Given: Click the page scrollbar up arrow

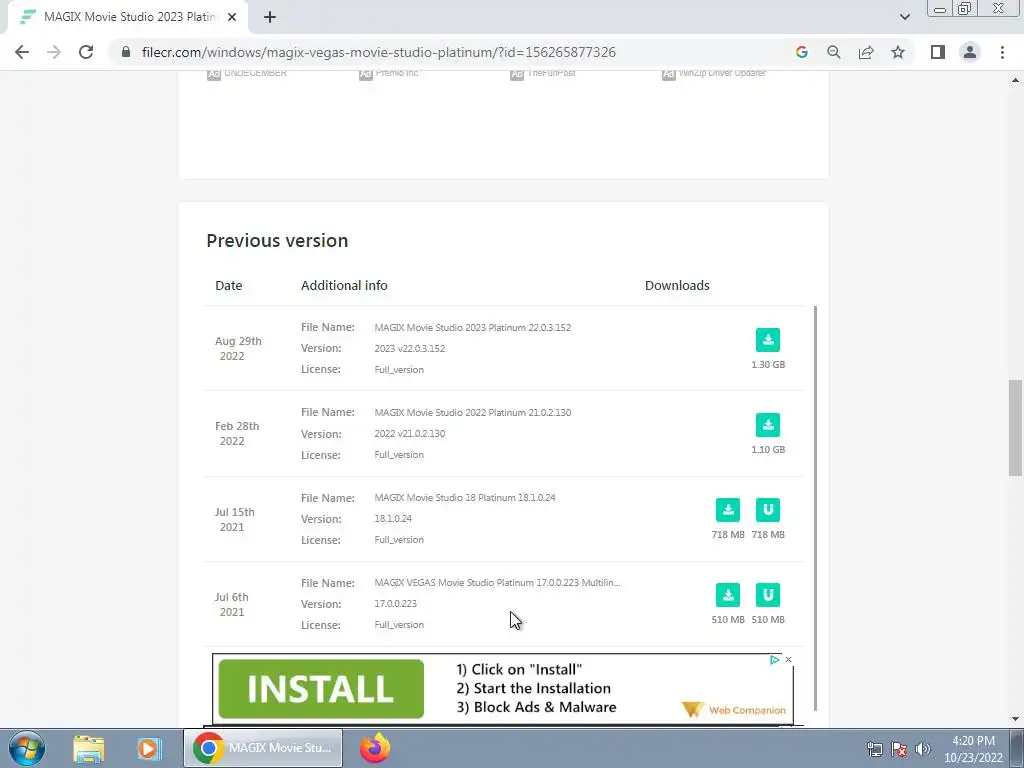Looking at the screenshot, I should (x=1015, y=80).
